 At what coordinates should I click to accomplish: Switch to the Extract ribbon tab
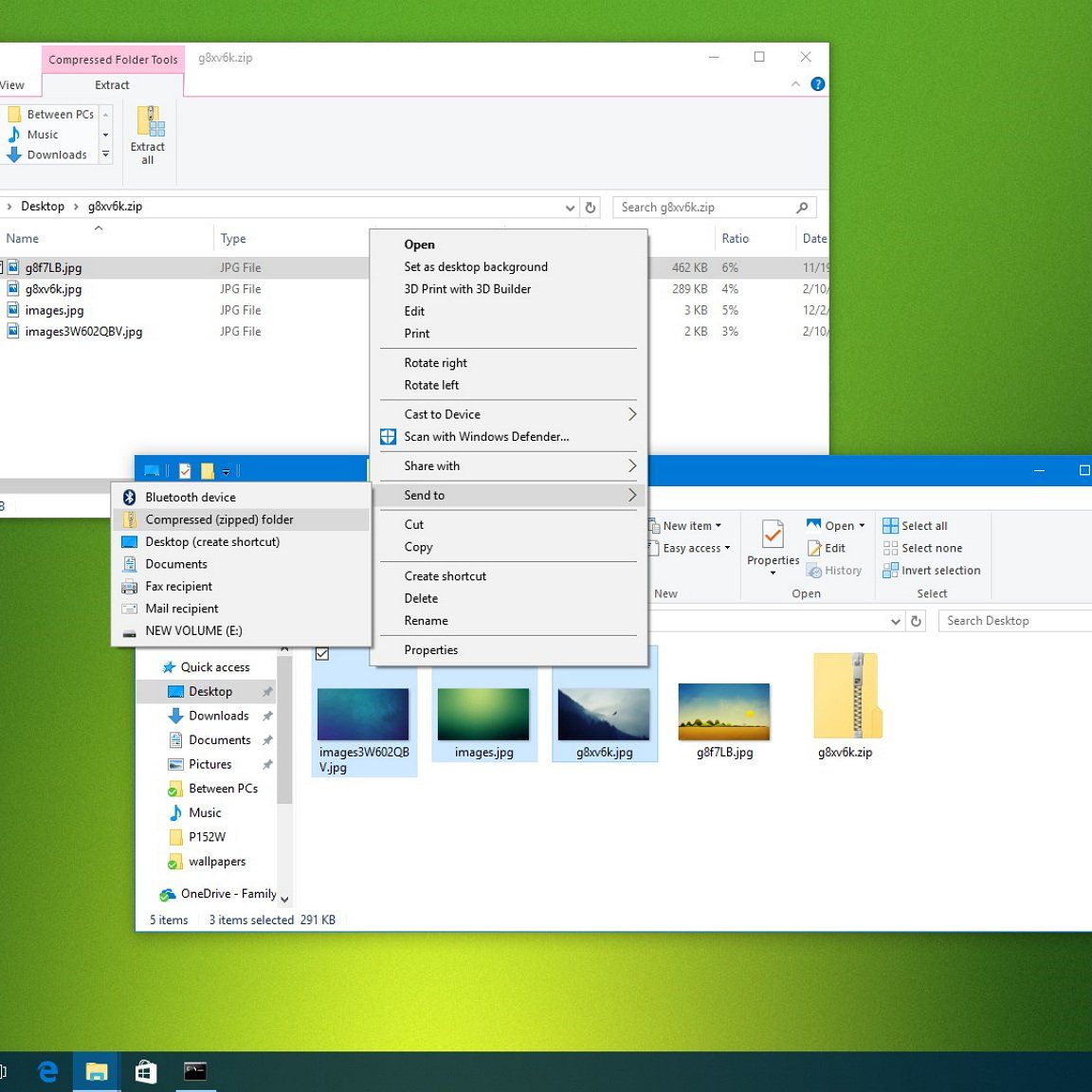[112, 85]
